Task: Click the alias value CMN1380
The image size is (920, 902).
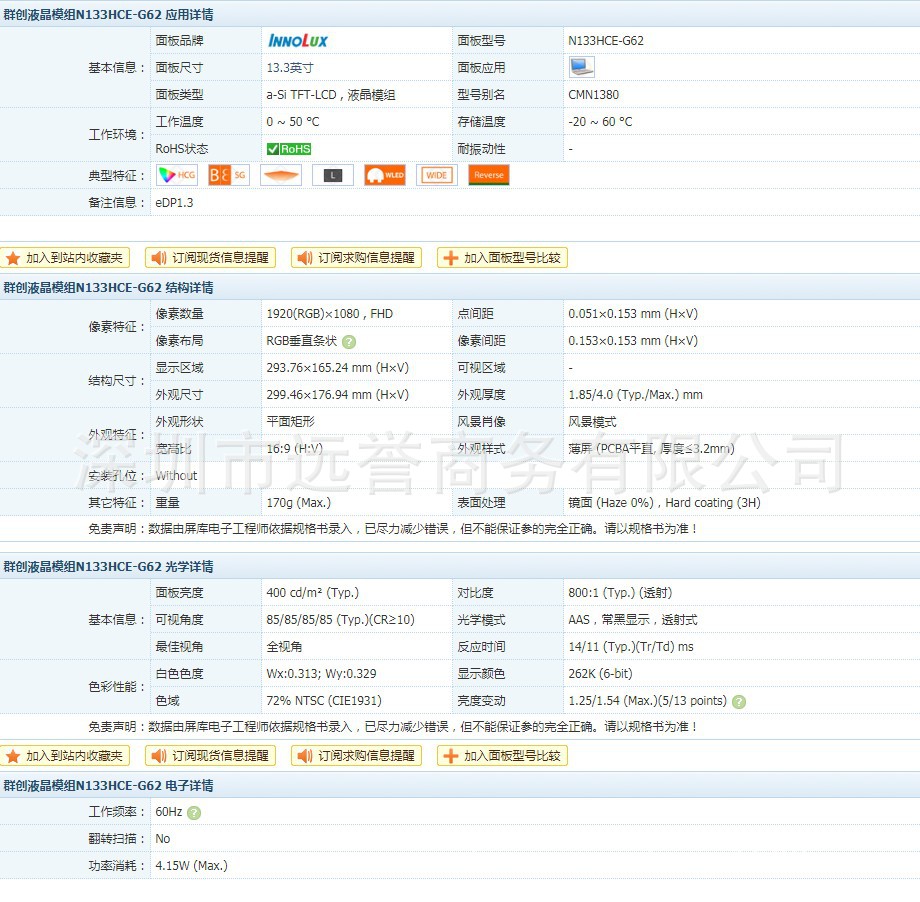Action: (593, 94)
